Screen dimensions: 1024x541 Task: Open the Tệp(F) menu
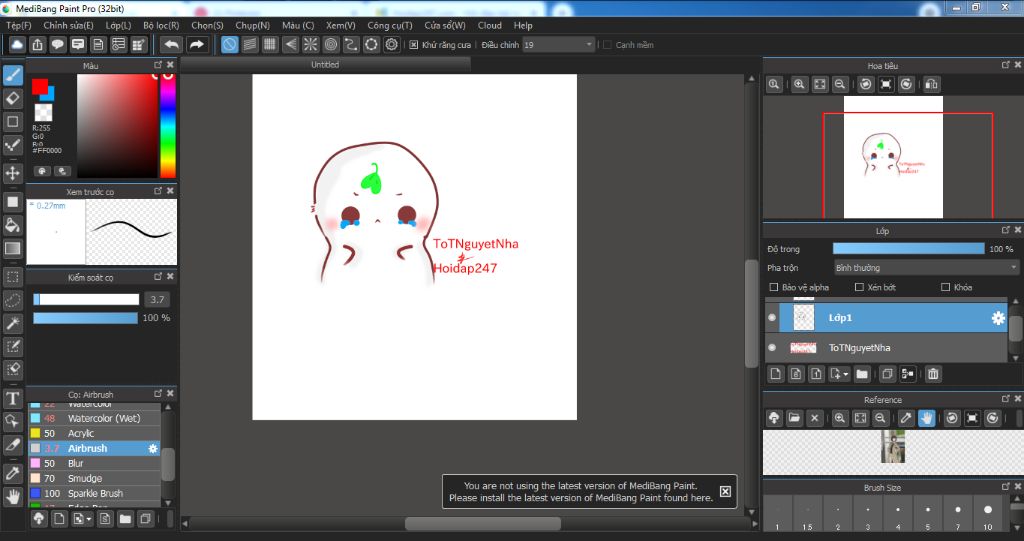click(x=19, y=25)
